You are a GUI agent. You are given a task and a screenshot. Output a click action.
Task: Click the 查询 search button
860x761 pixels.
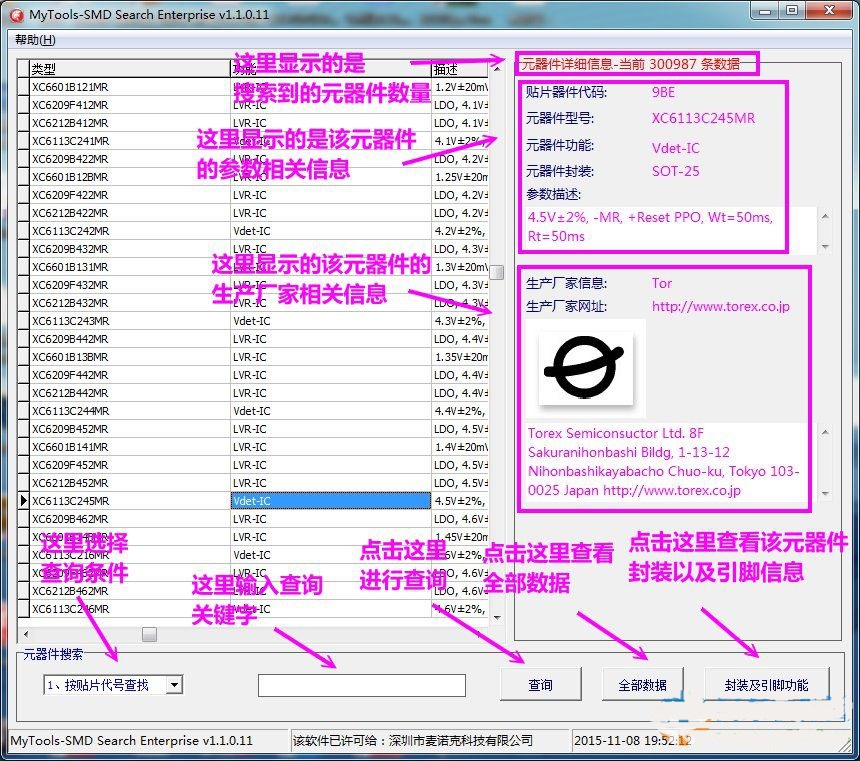click(541, 684)
